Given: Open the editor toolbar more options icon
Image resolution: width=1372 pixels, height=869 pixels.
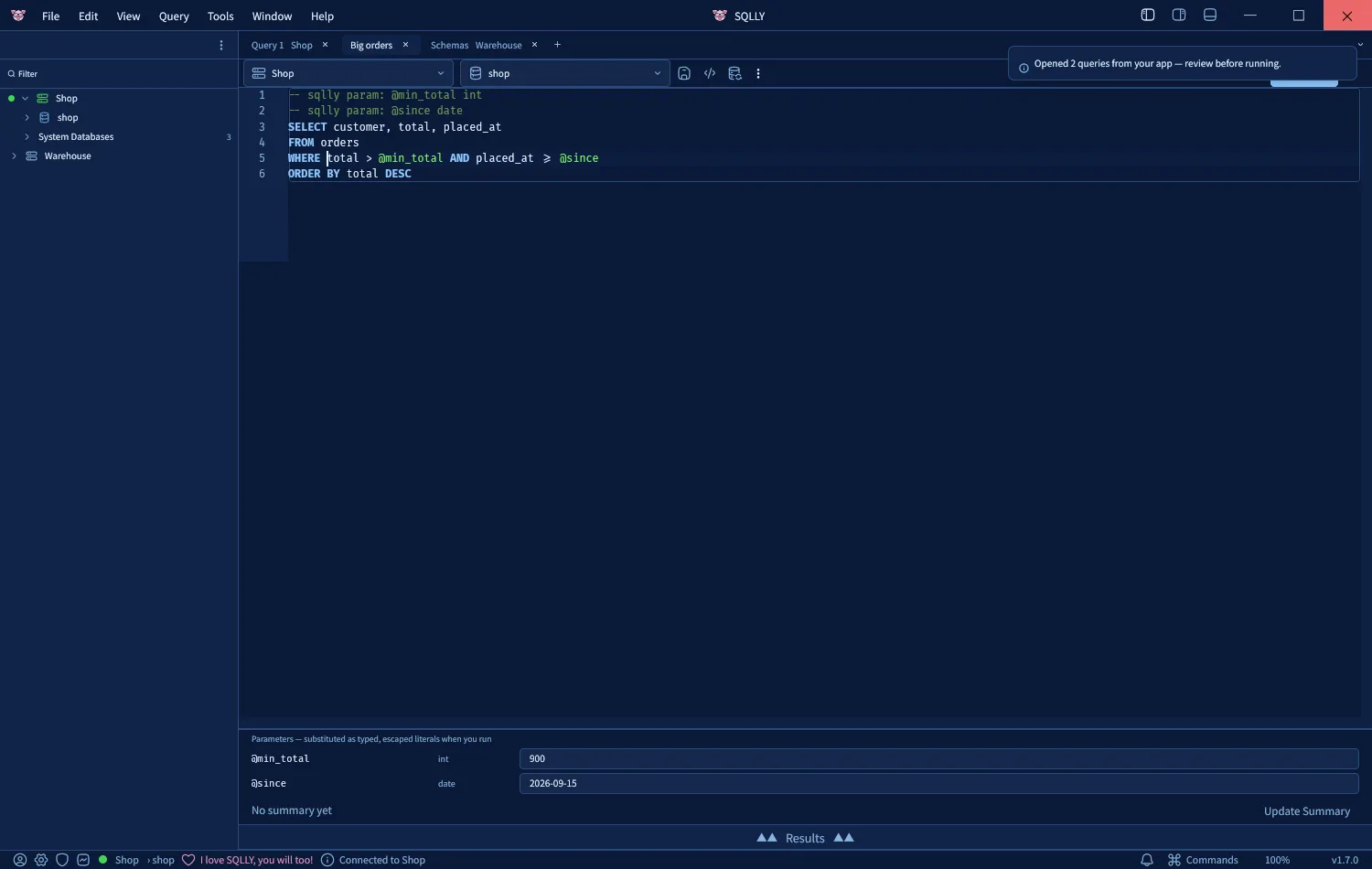Looking at the screenshot, I should pos(758,73).
